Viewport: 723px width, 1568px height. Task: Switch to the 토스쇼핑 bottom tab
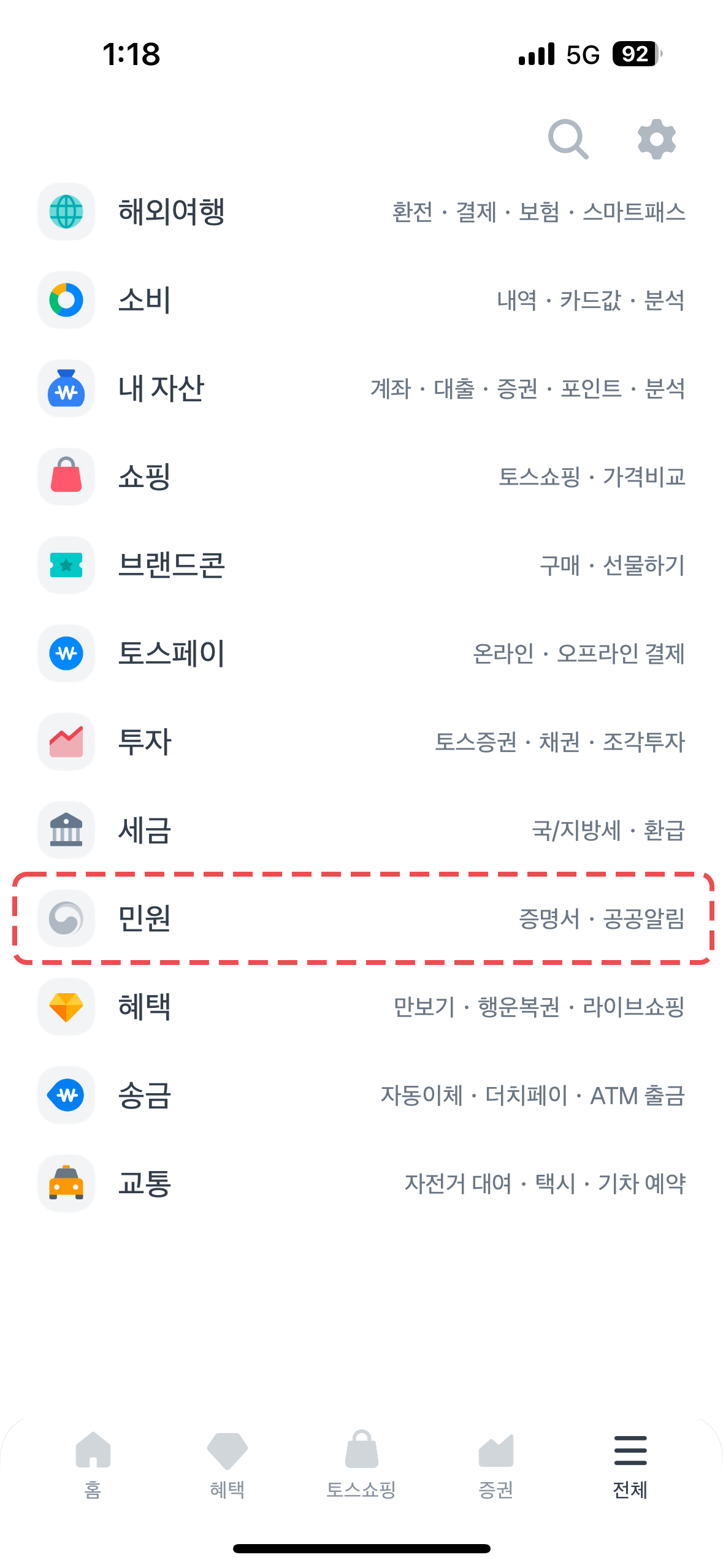click(361, 1464)
